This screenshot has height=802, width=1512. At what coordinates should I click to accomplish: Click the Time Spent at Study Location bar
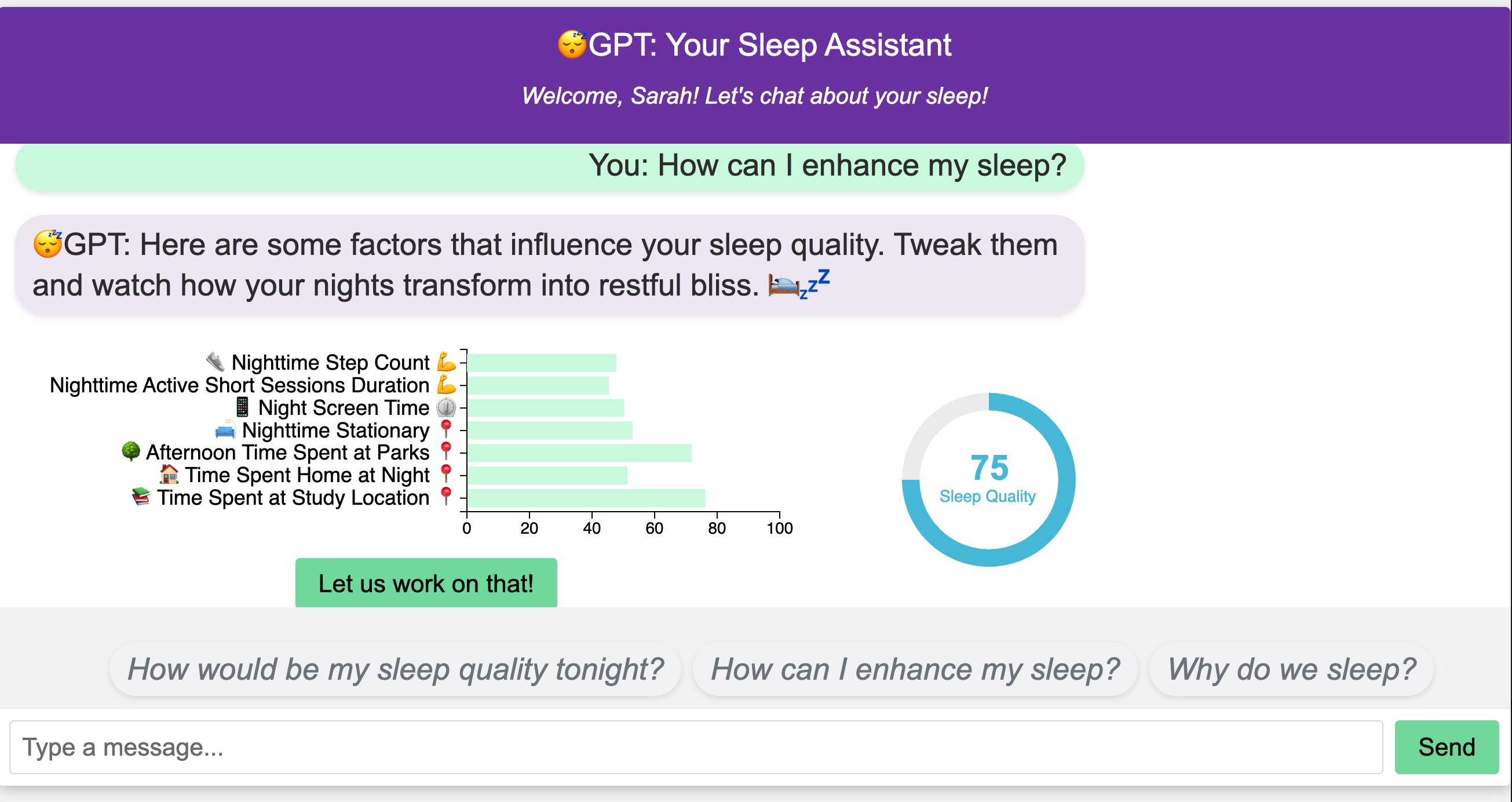pos(586,498)
